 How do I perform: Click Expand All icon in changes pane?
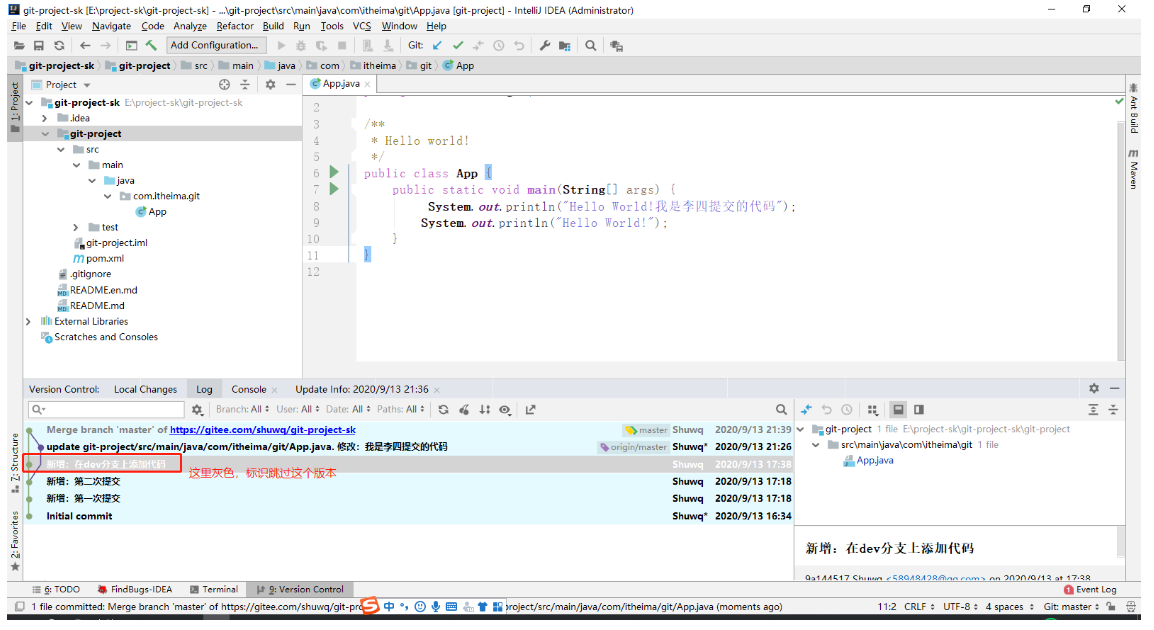click(x=1093, y=410)
